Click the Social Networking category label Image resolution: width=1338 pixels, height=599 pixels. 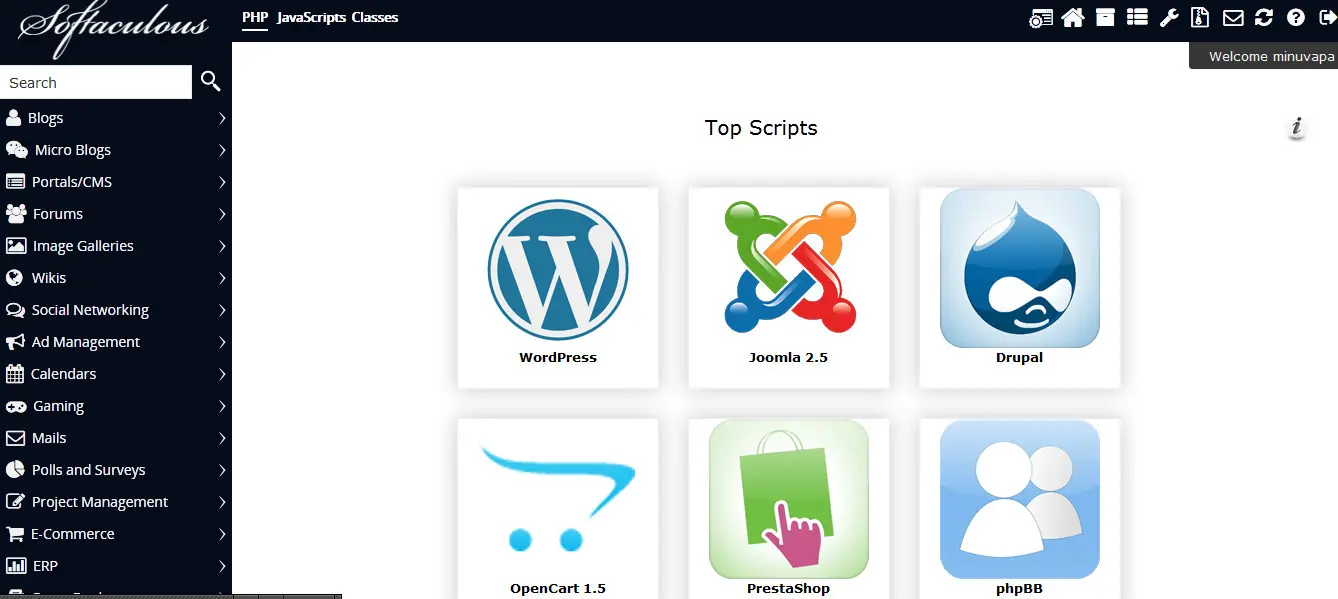[90, 310]
